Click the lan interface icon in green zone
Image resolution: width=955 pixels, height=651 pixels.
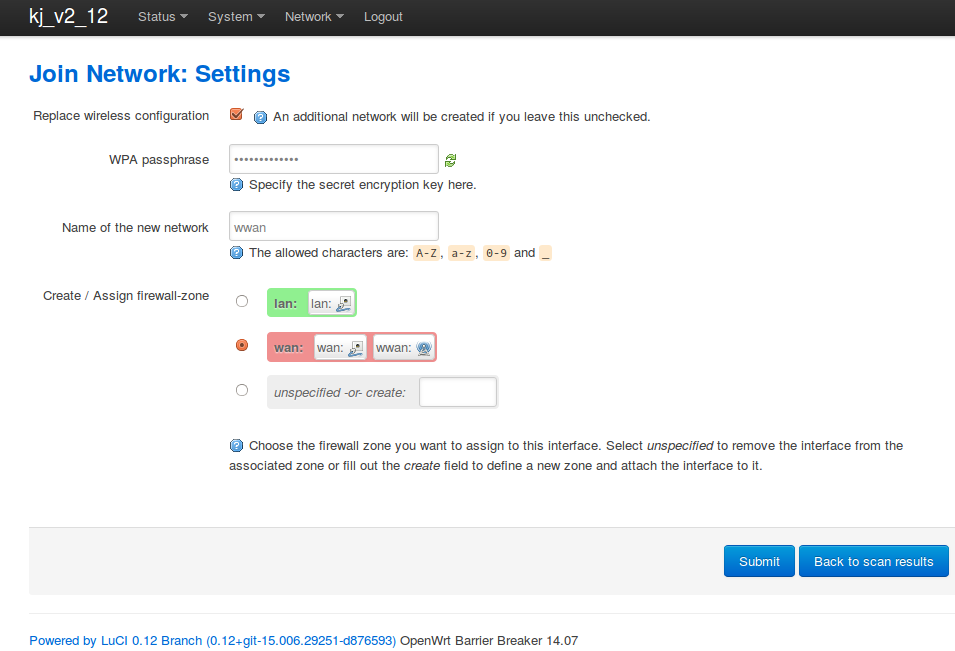344,303
